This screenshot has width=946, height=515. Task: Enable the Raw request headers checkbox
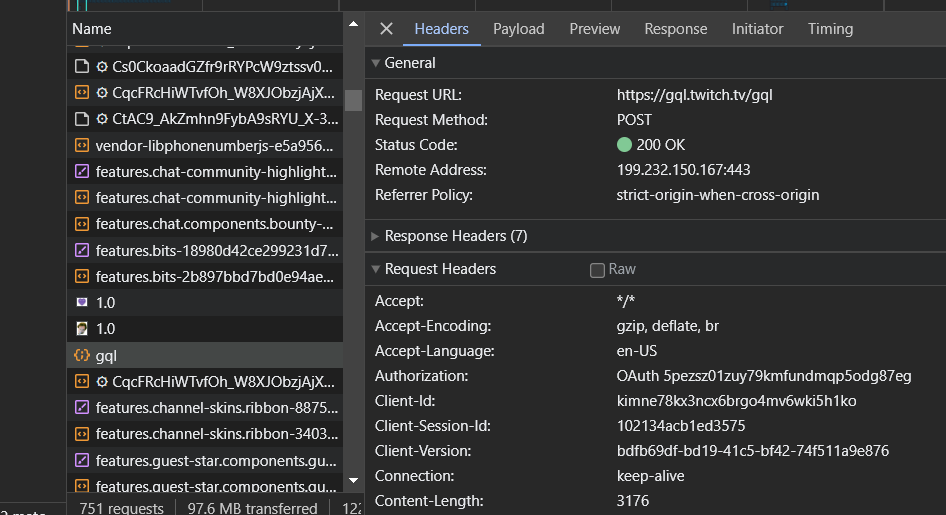(x=597, y=269)
